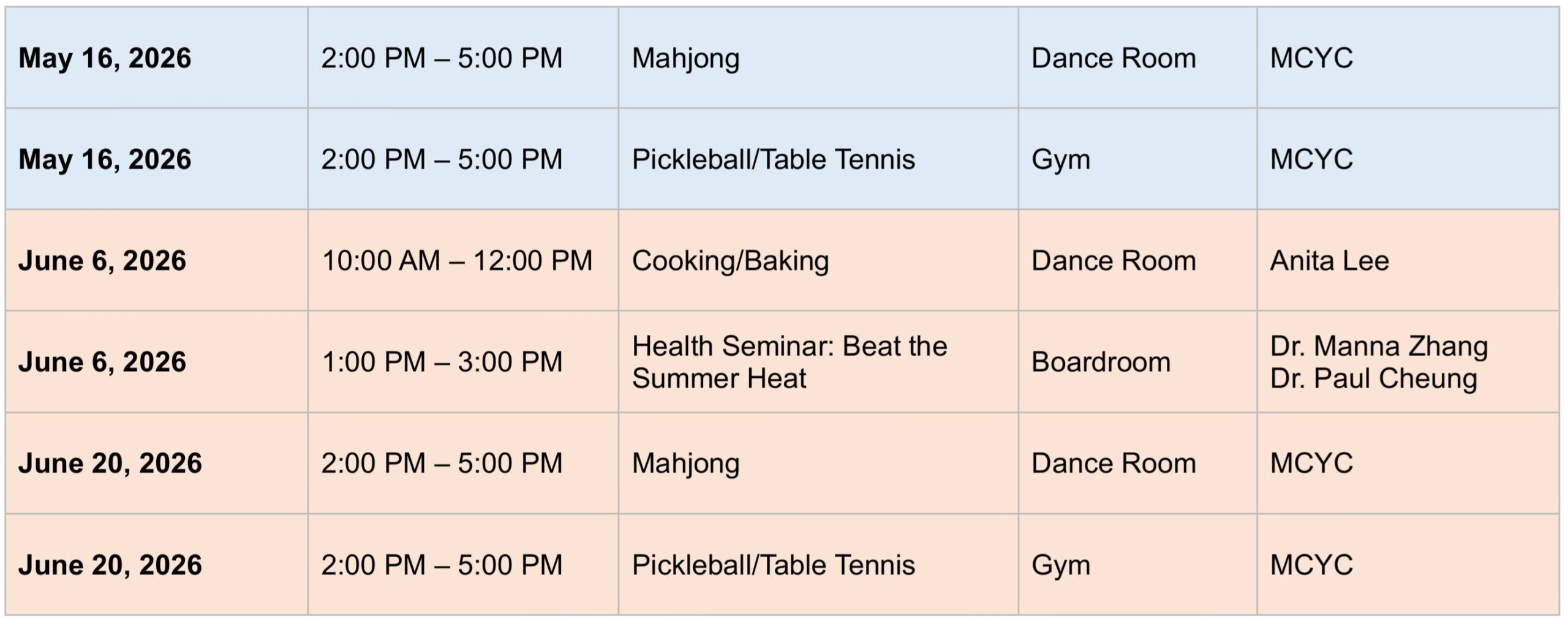Click the Dance Room cell for June 20 Mahjong
Viewport: 1568px width, 624px height.
(1114, 464)
